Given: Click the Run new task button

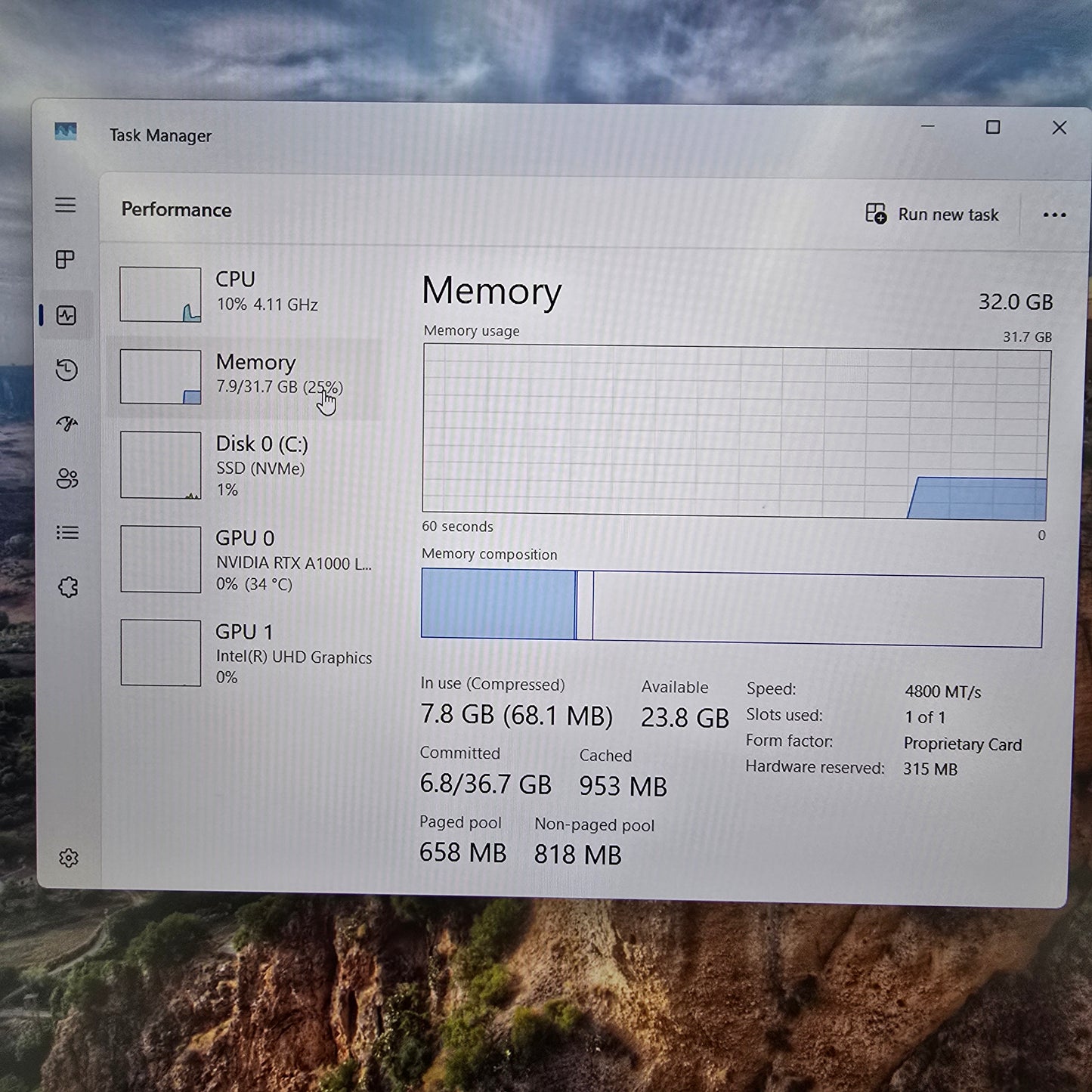Looking at the screenshot, I should coord(933,215).
